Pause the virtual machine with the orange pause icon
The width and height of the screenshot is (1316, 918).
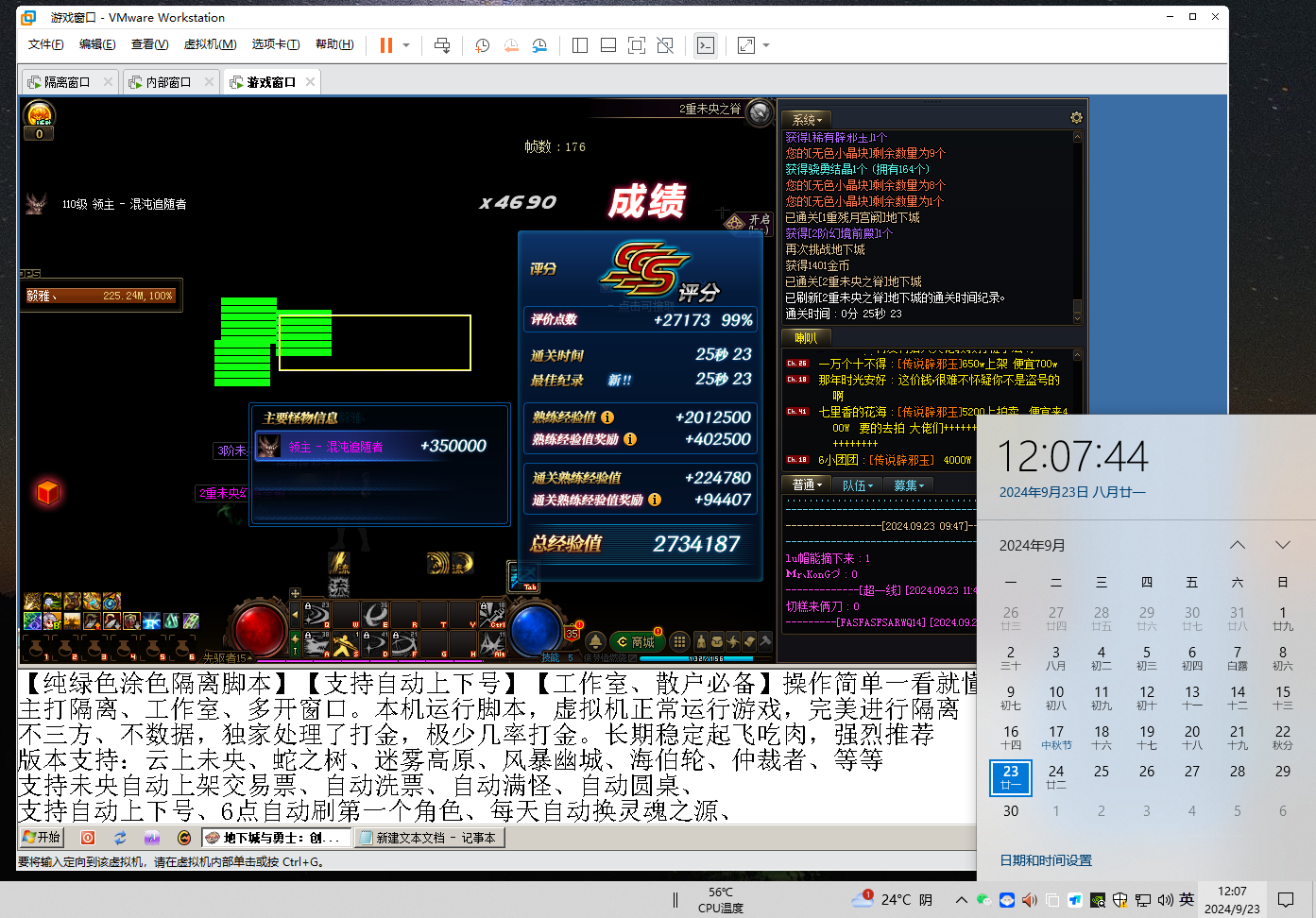tap(386, 45)
